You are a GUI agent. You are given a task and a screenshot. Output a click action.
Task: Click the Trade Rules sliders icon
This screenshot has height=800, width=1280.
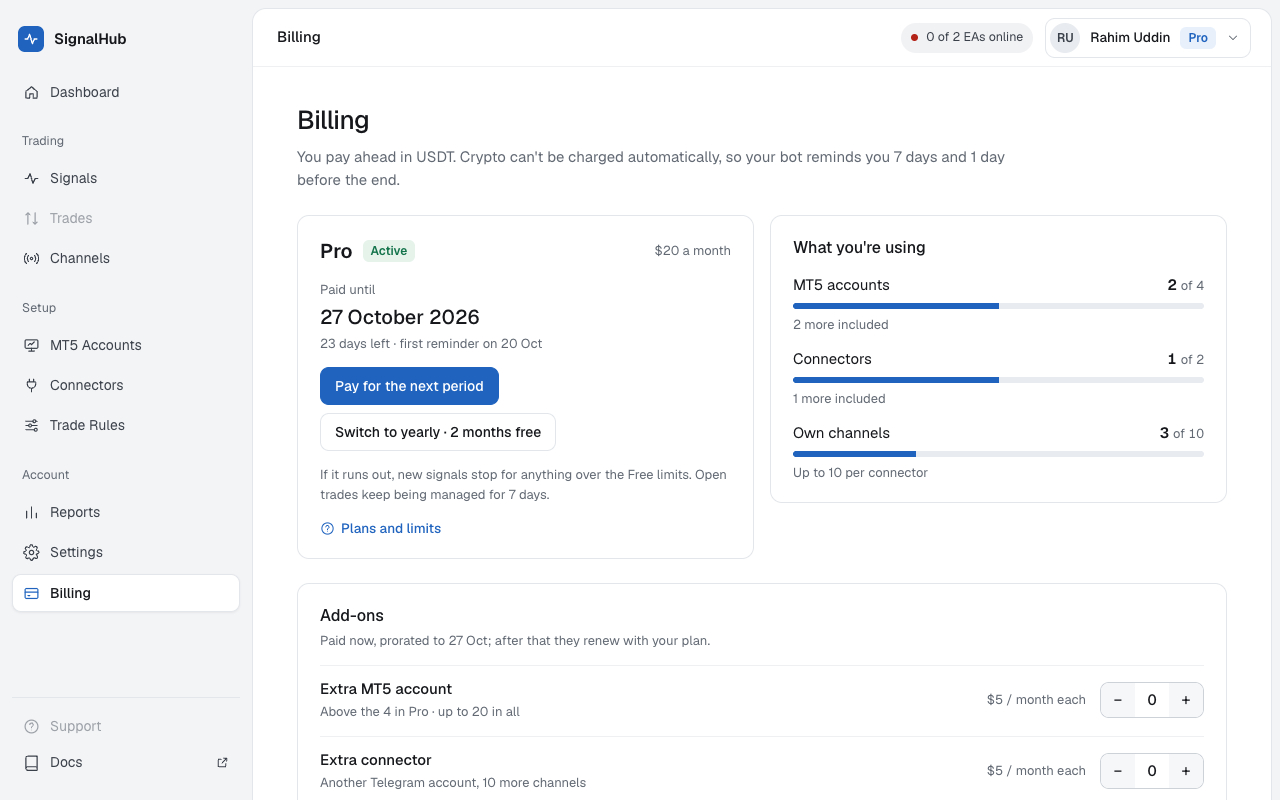click(x=31, y=425)
